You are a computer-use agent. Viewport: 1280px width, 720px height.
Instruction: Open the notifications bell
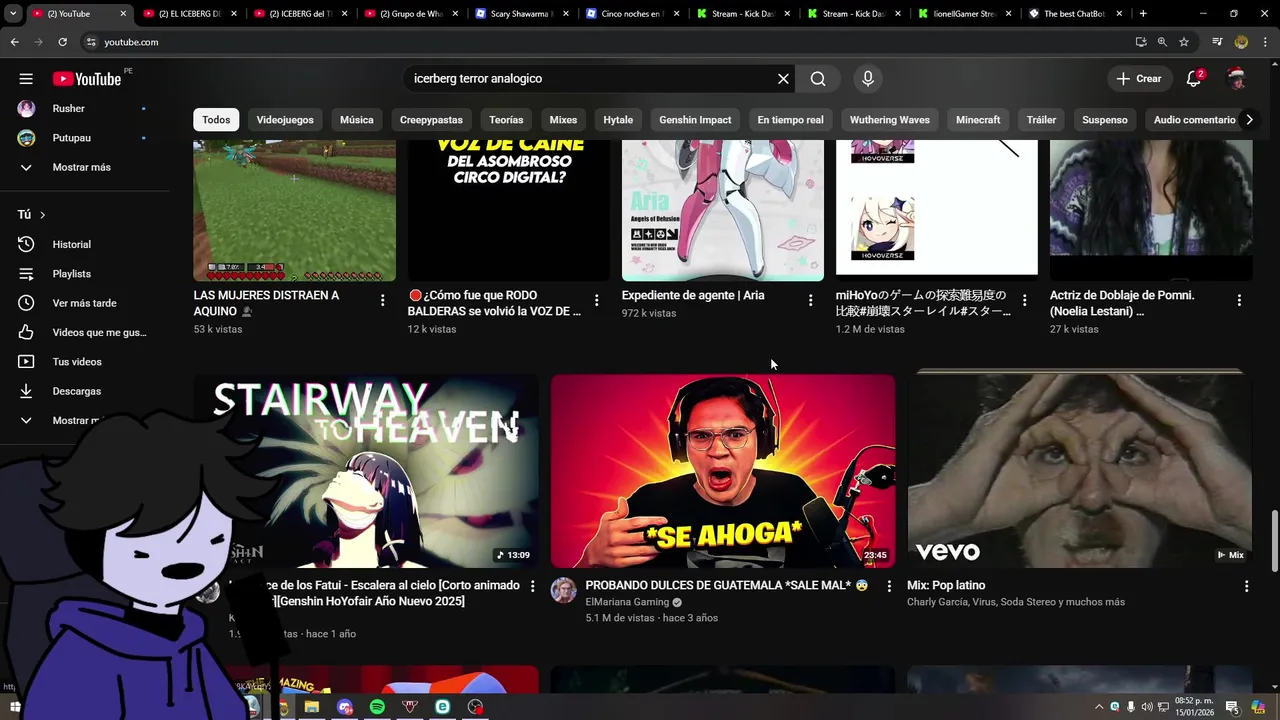click(x=1194, y=79)
